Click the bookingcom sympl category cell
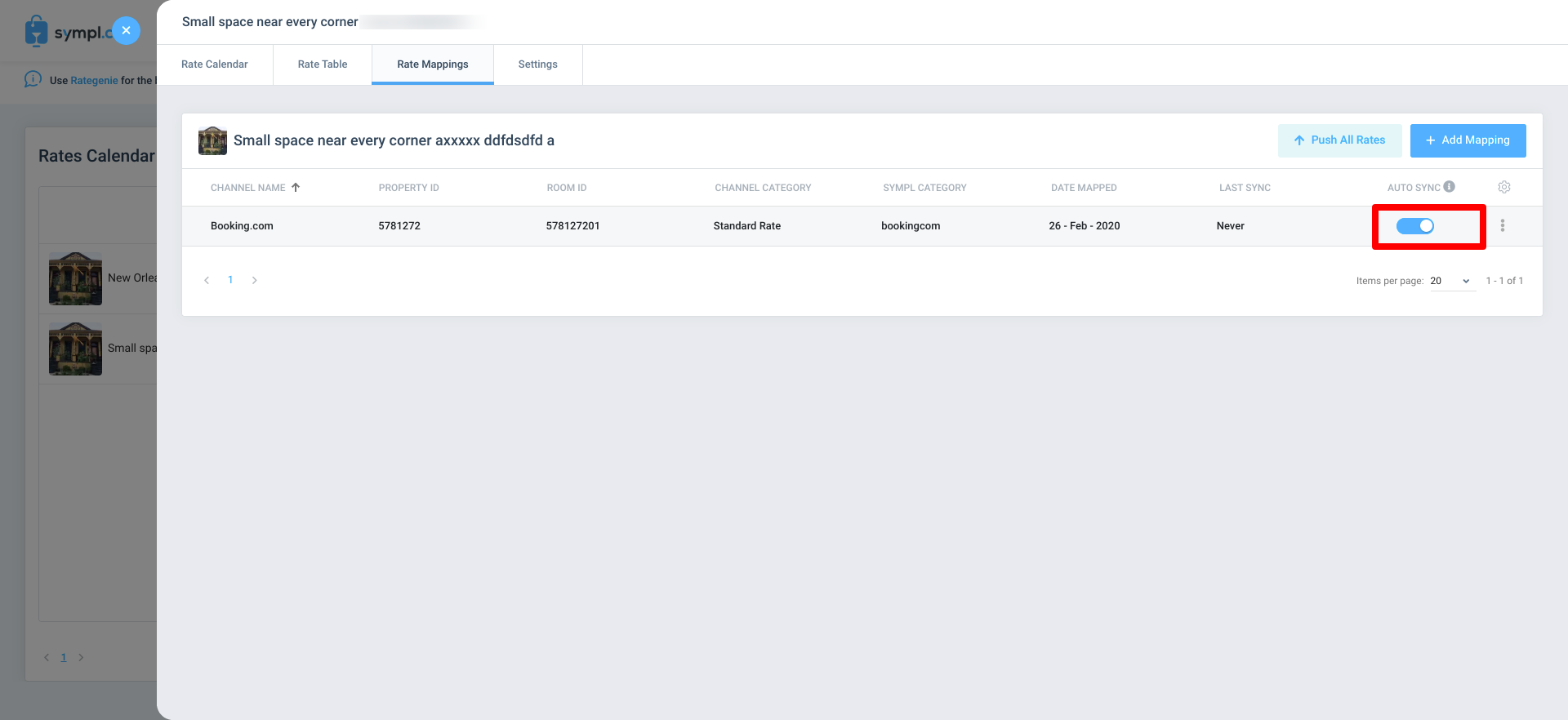Image resolution: width=1568 pixels, height=720 pixels. click(x=911, y=226)
